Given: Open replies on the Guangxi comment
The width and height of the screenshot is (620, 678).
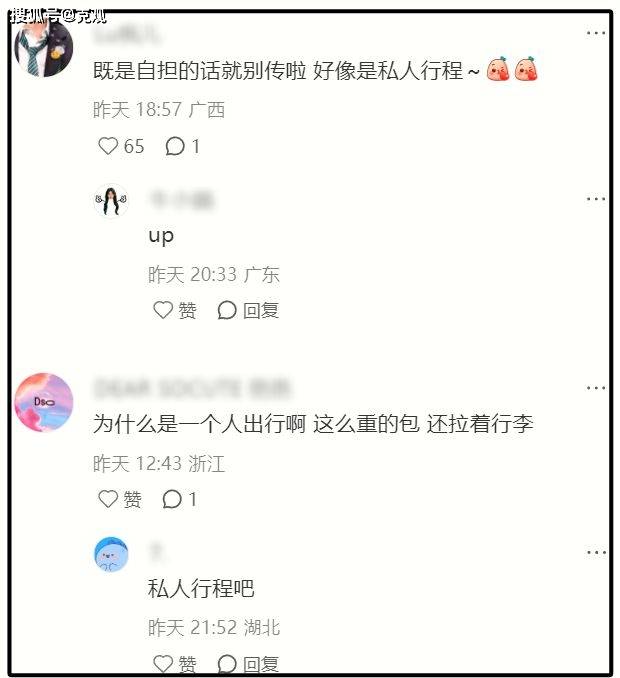Looking at the screenshot, I should [x=182, y=146].
